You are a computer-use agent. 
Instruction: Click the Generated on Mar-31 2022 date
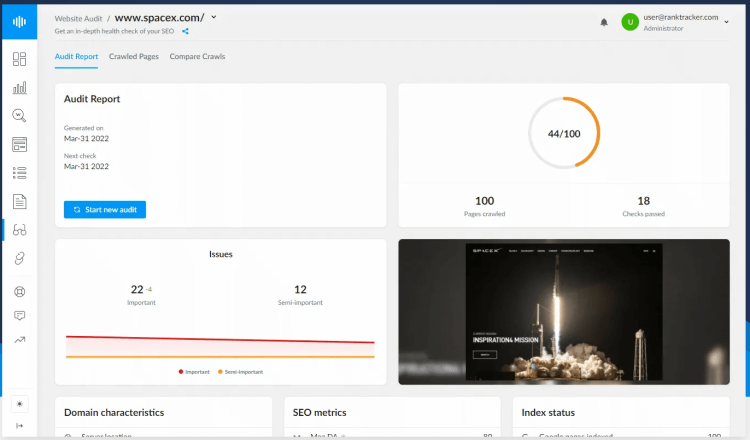click(86, 138)
